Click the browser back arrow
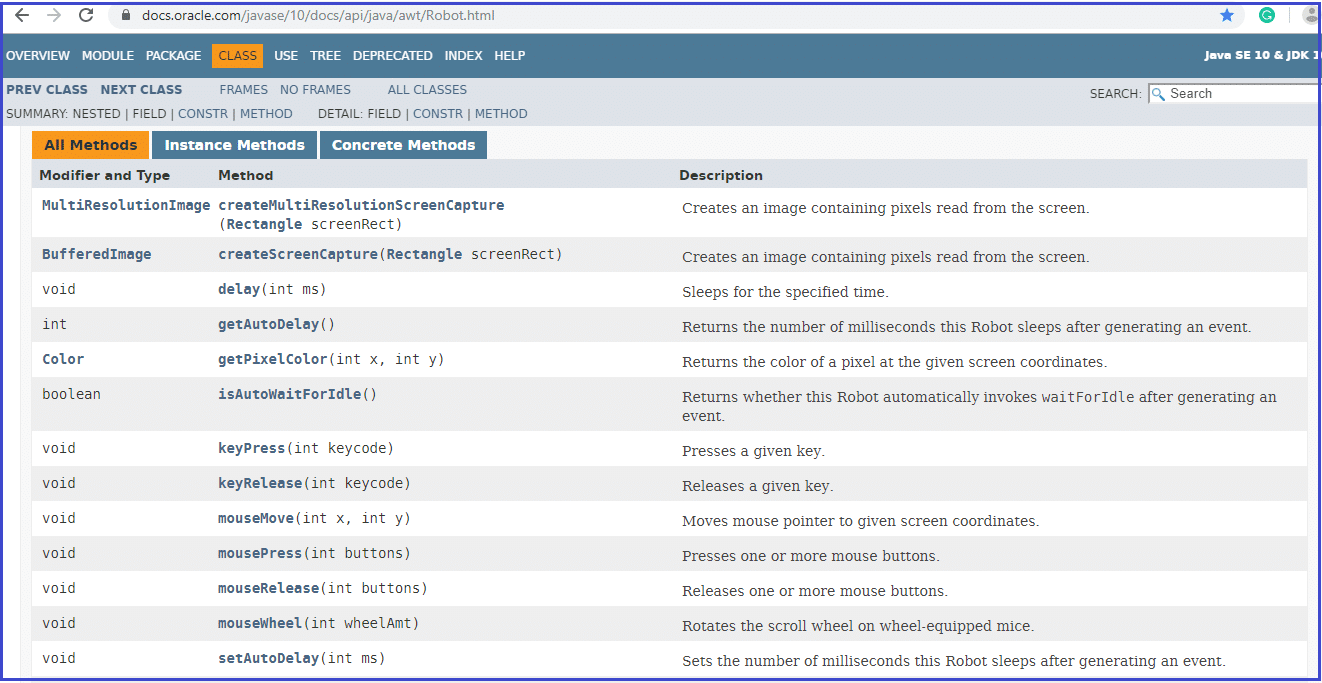The image size is (1322, 683). [22, 15]
